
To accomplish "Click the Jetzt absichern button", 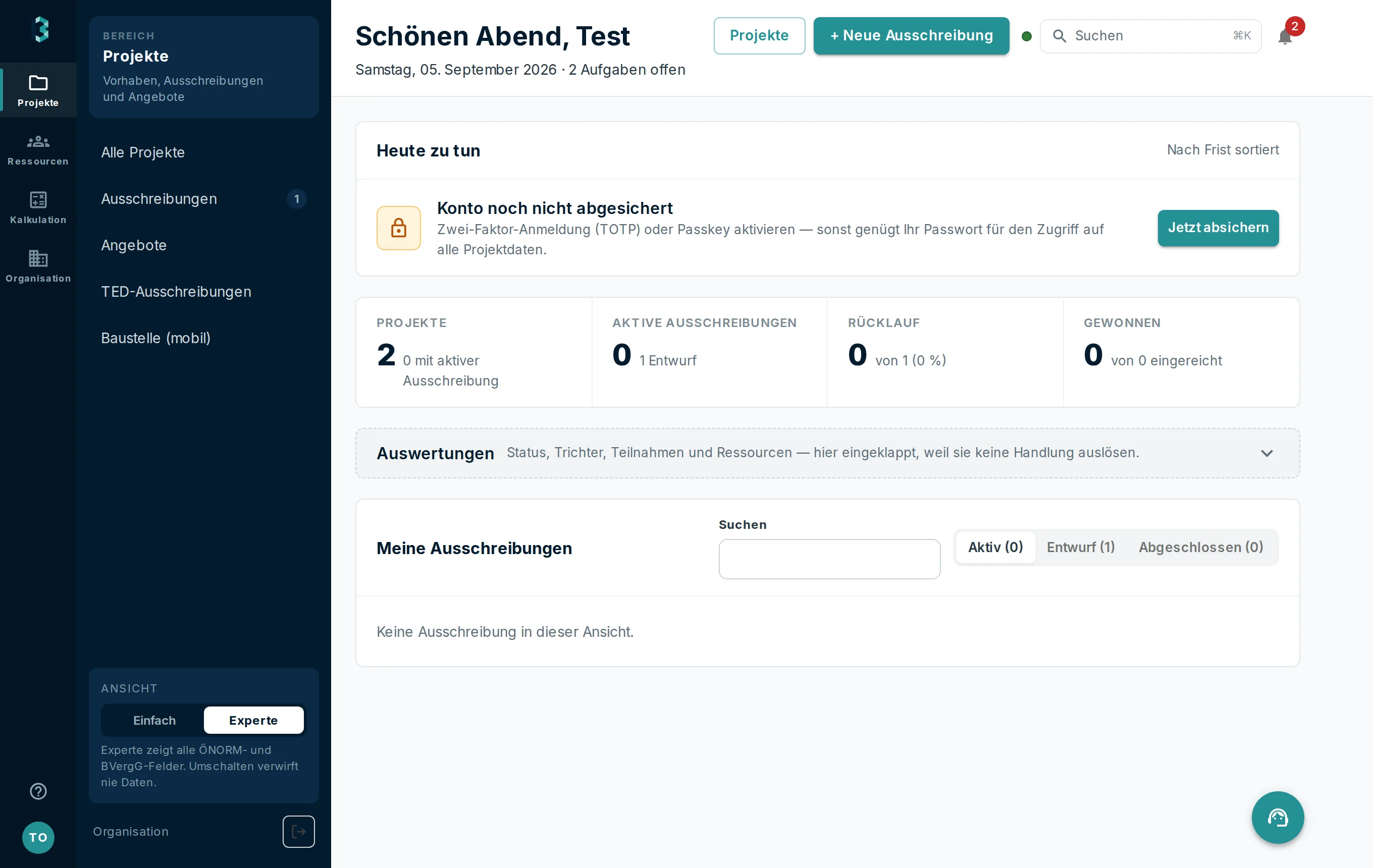I will [1218, 228].
